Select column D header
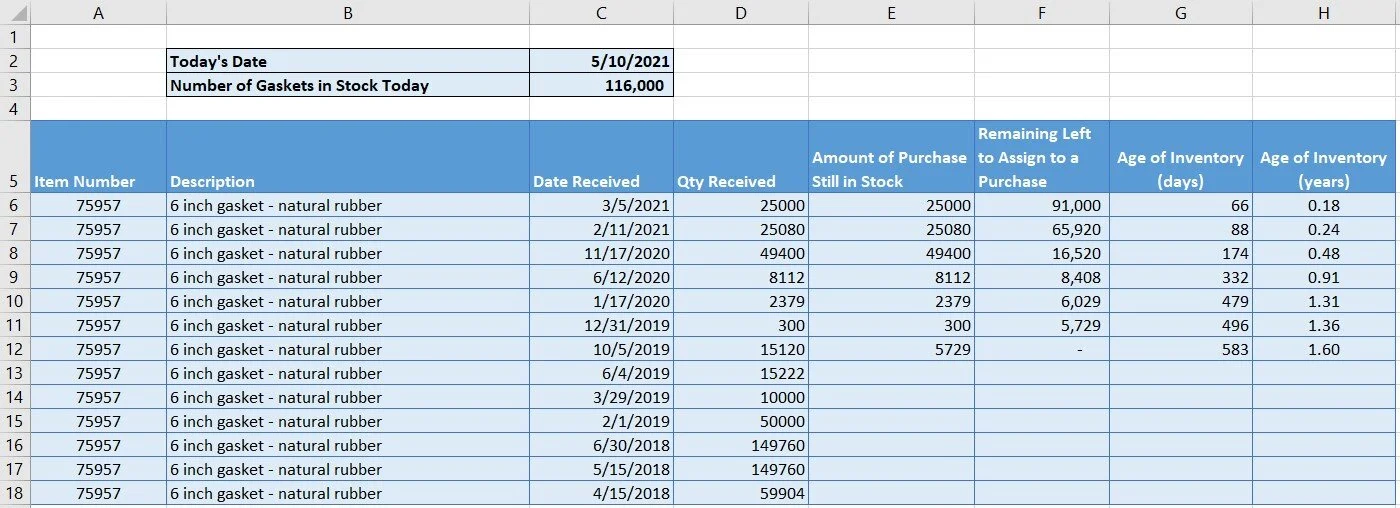This screenshot has height=508, width=1400. tap(741, 12)
